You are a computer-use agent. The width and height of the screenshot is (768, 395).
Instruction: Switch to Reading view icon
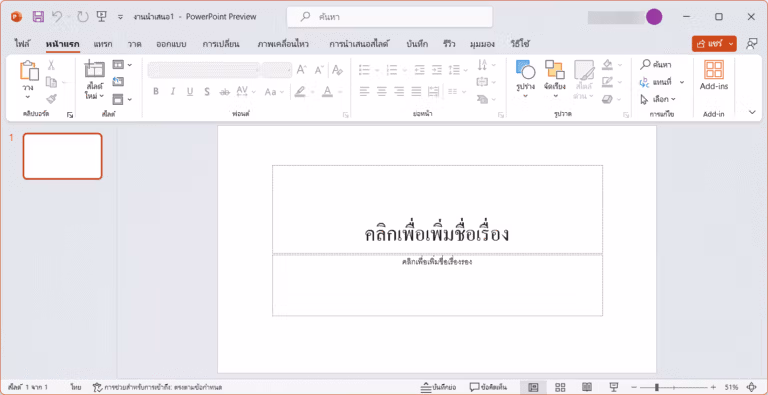point(587,387)
